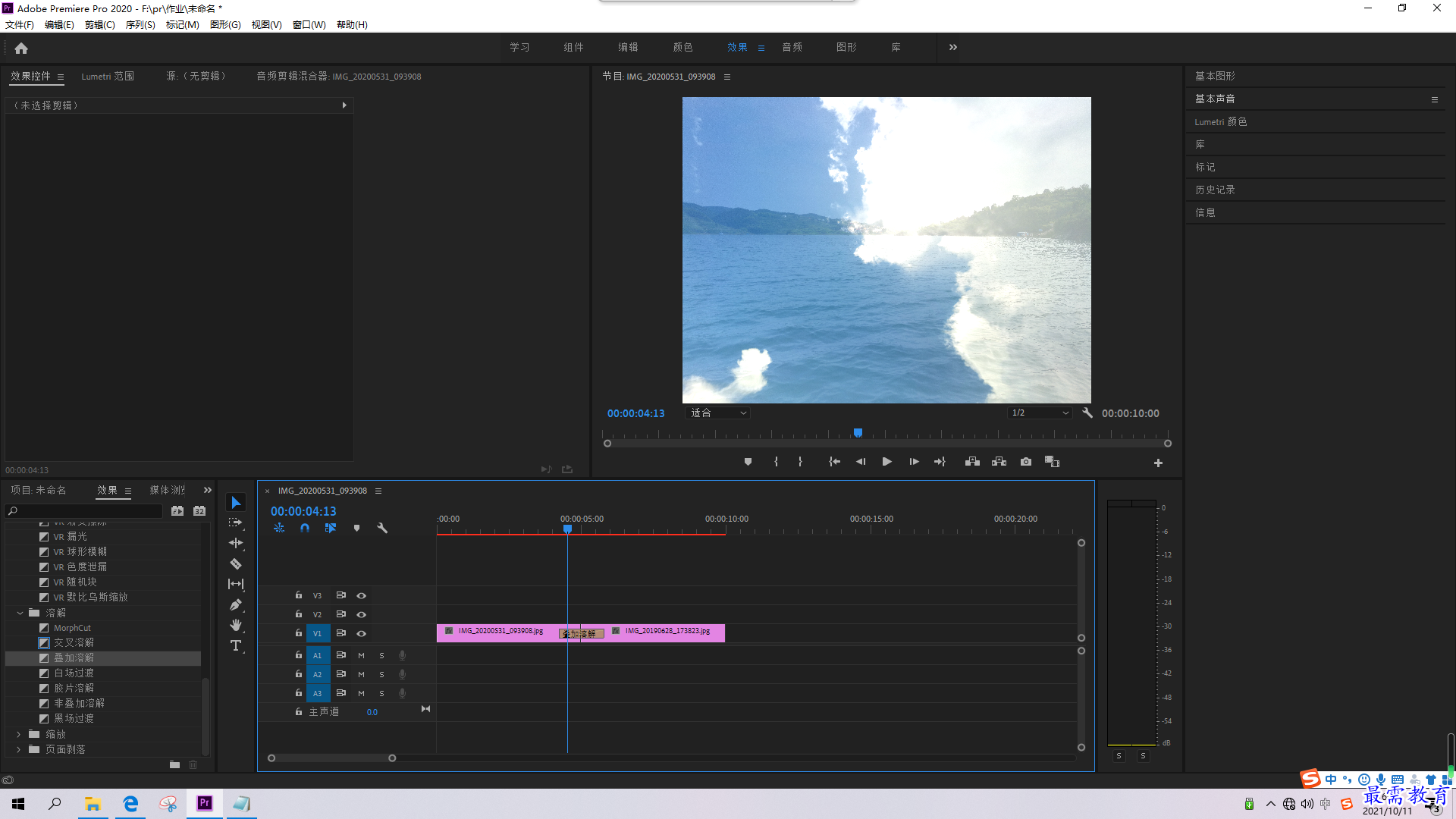Select the Type tool
Image resolution: width=1456 pixels, height=819 pixels.
pos(236,645)
